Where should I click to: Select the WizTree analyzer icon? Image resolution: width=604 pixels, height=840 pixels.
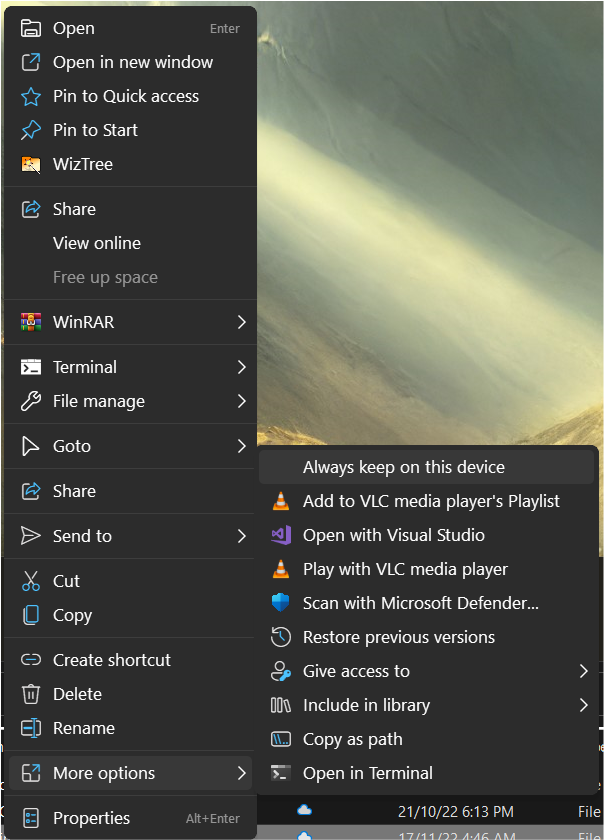pyautogui.click(x=30, y=164)
